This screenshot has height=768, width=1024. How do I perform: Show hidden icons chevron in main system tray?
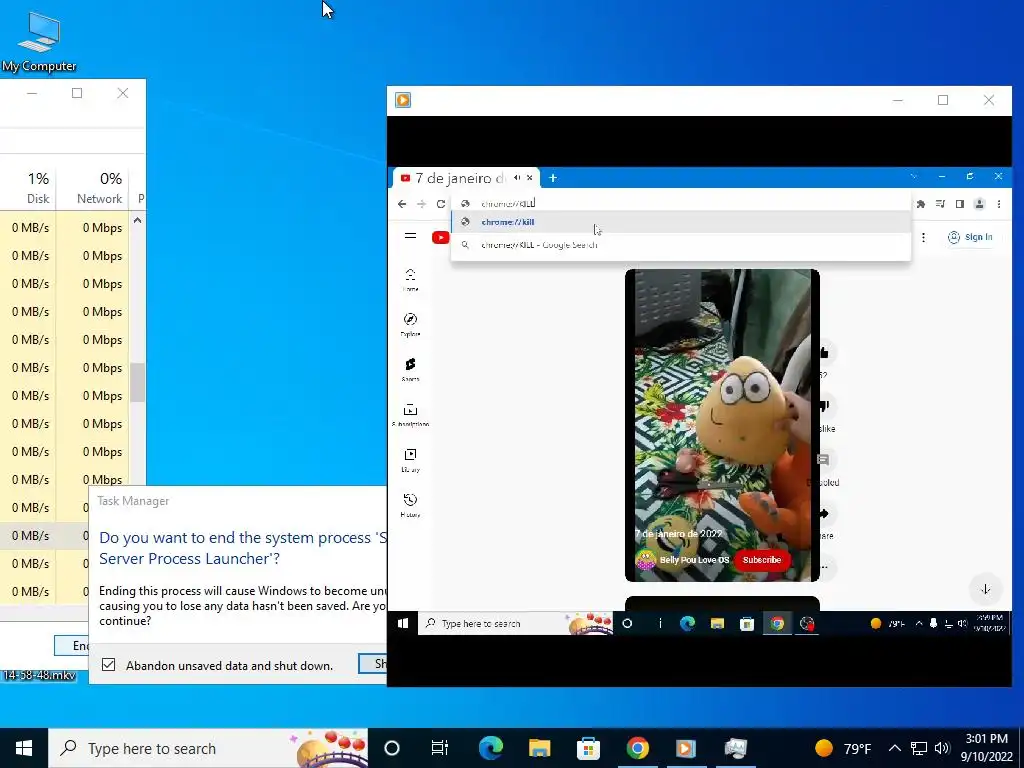895,748
